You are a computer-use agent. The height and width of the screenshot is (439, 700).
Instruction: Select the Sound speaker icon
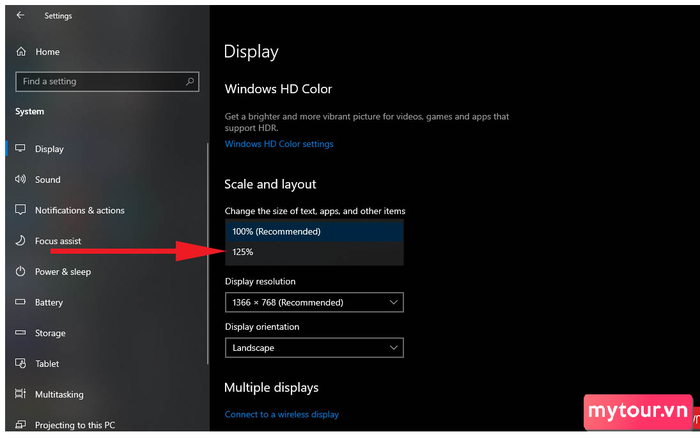pyautogui.click(x=21, y=180)
